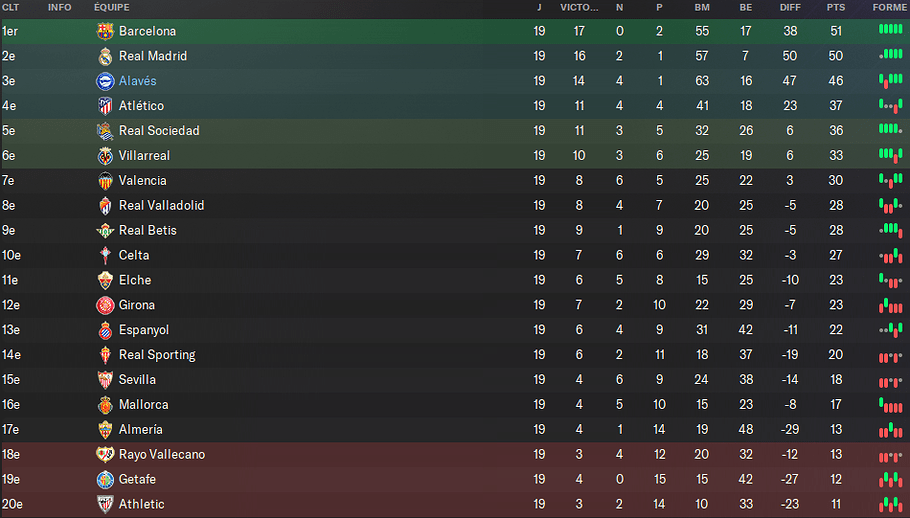
Task: View Almería's recent form indicator
Action: pos(891,430)
